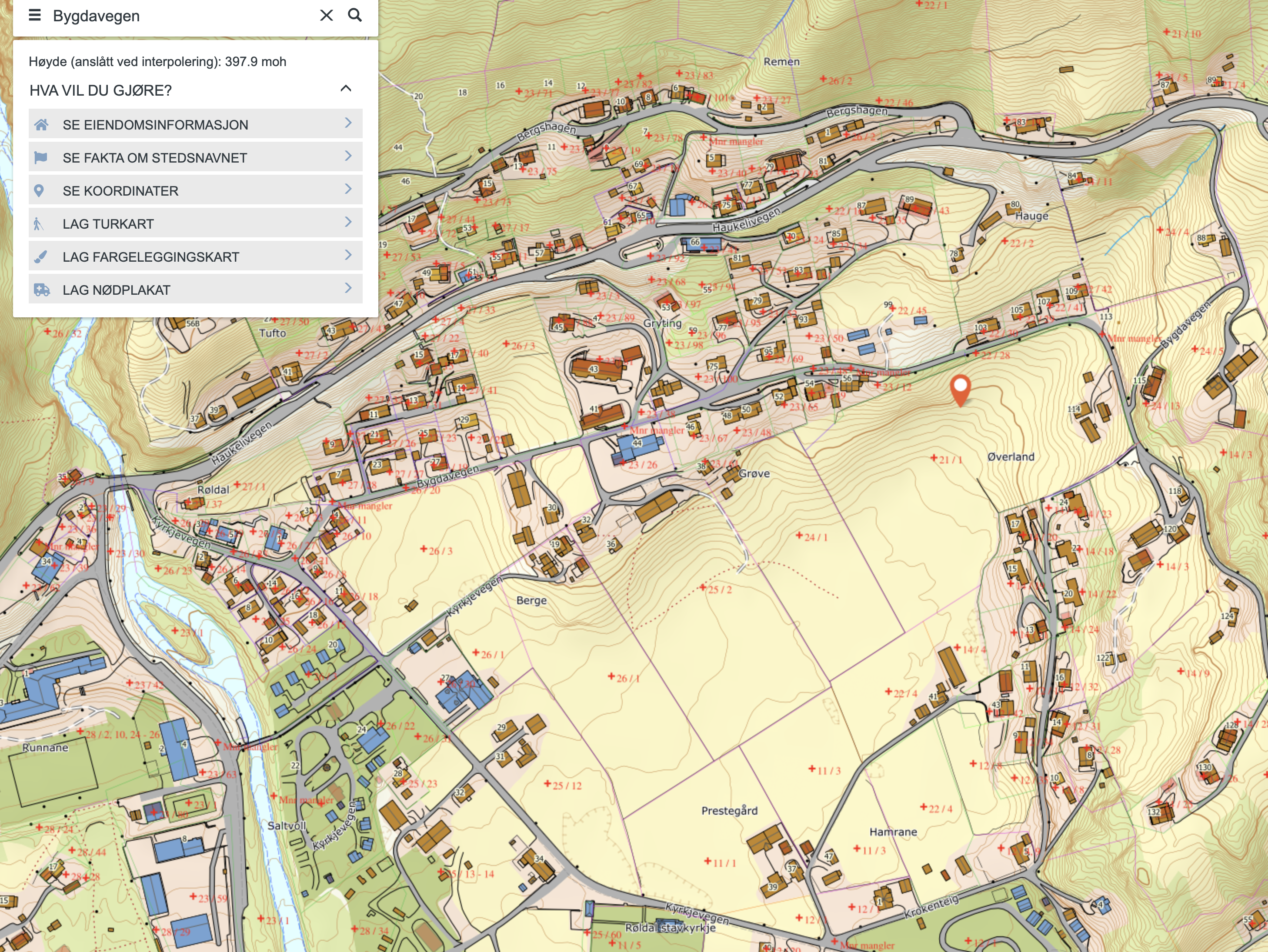The image size is (1268, 952).
Task: Click the pin icon beside Se koordinater
Action: tap(39, 191)
